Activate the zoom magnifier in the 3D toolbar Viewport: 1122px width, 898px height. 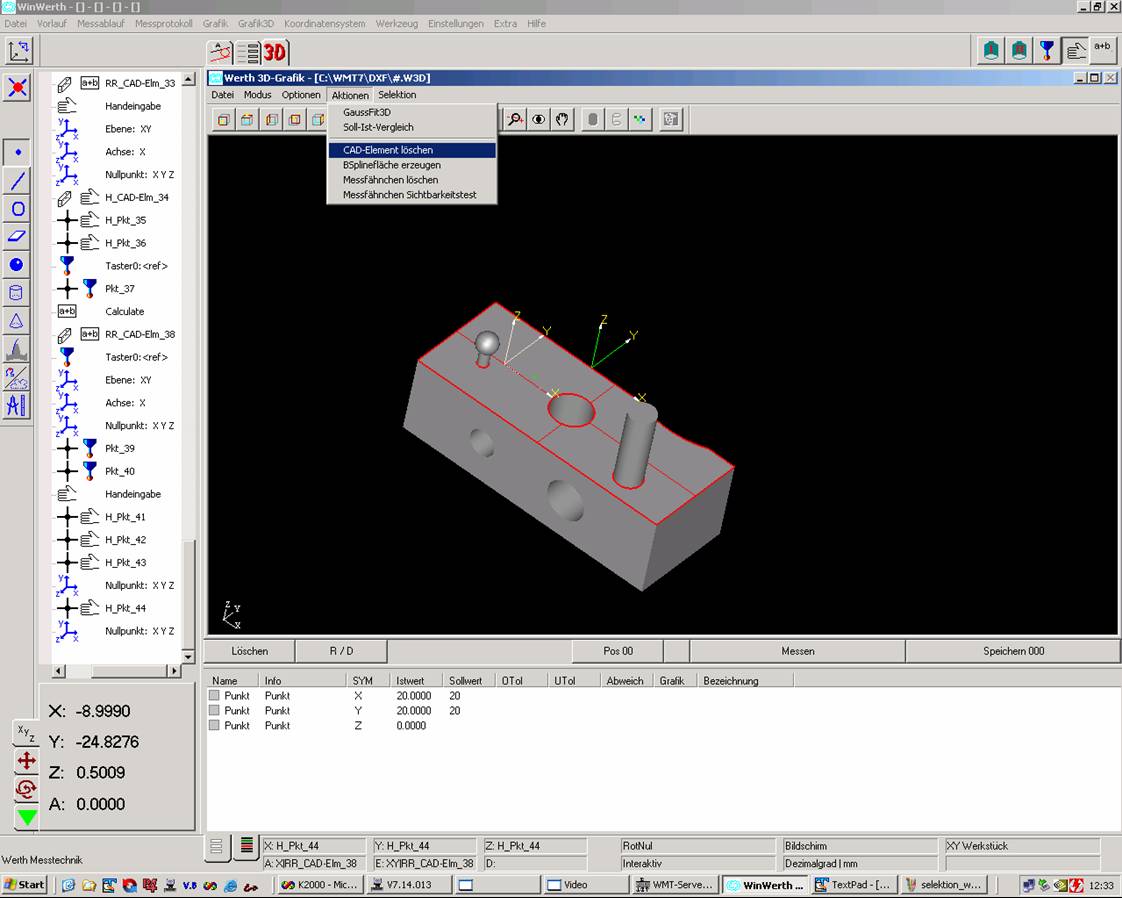[514, 119]
